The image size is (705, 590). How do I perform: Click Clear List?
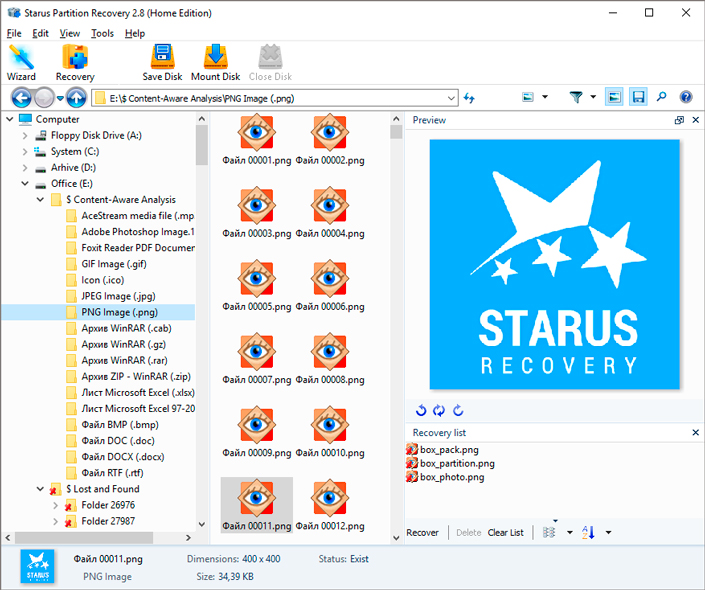click(505, 532)
